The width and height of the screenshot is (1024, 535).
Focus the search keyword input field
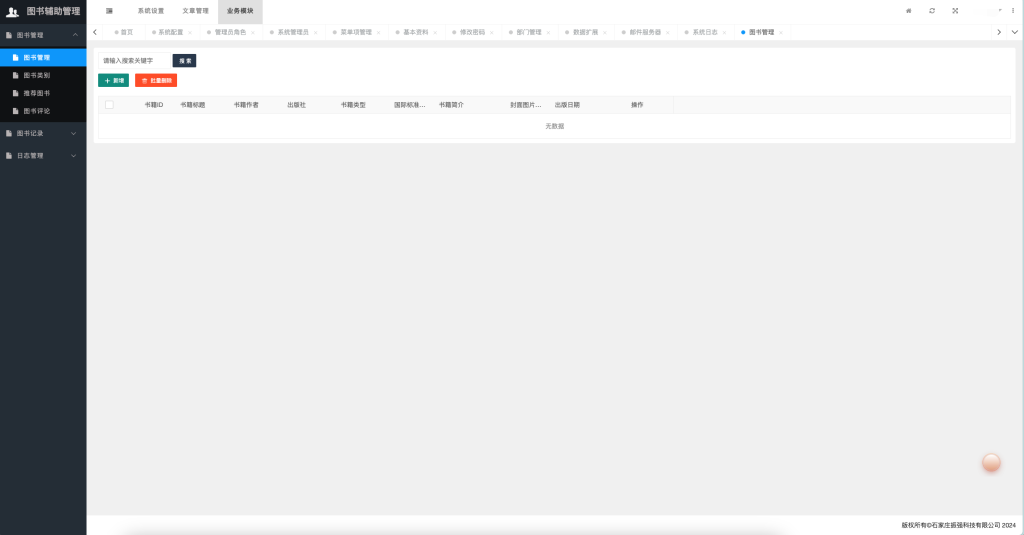coord(134,61)
